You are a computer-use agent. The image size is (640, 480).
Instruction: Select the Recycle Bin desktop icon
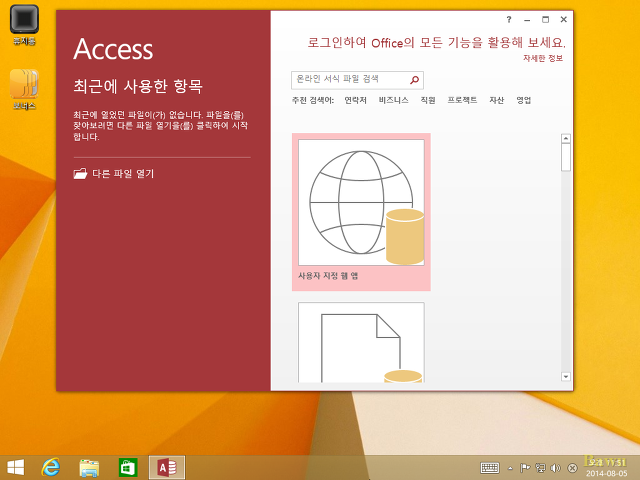click(x=24, y=24)
